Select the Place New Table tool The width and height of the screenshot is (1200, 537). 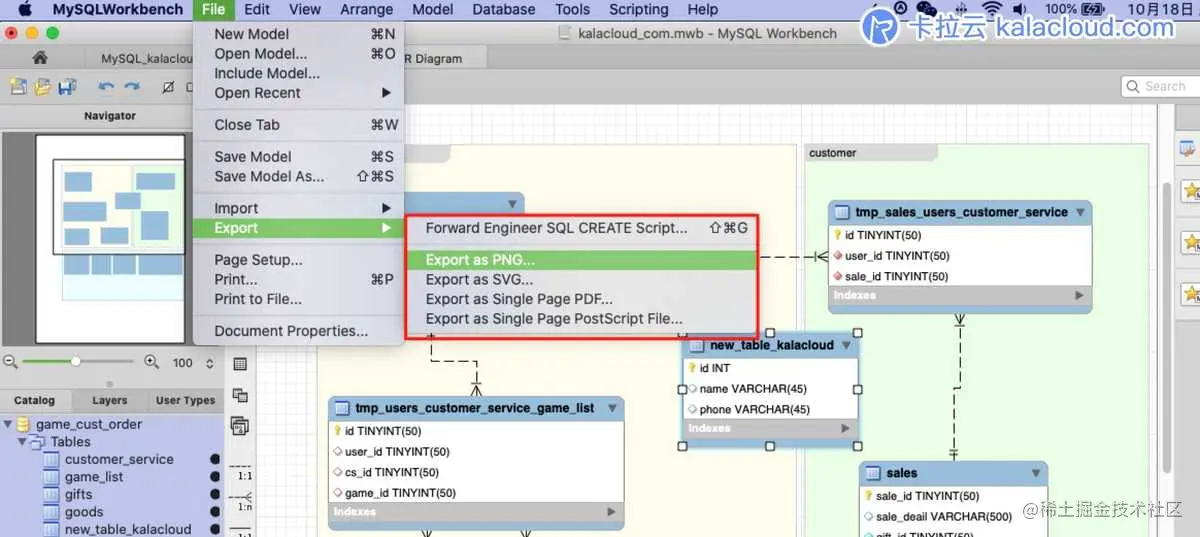(x=240, y=365)
